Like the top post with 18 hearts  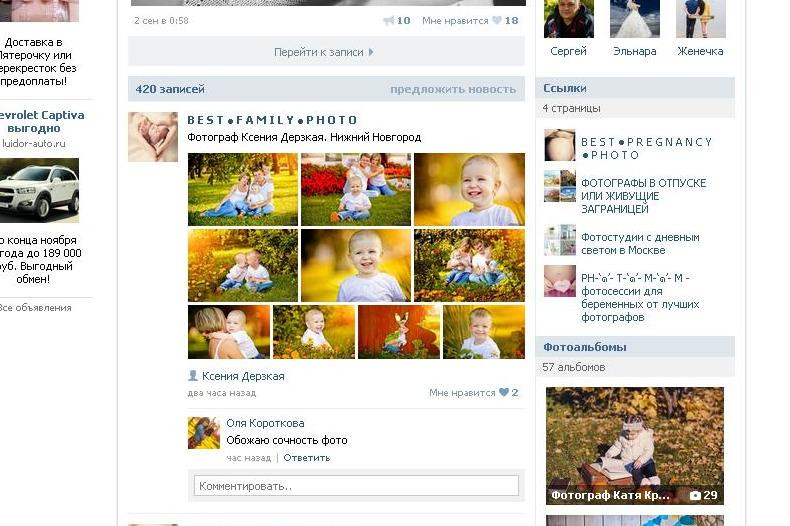coord(497,20)
